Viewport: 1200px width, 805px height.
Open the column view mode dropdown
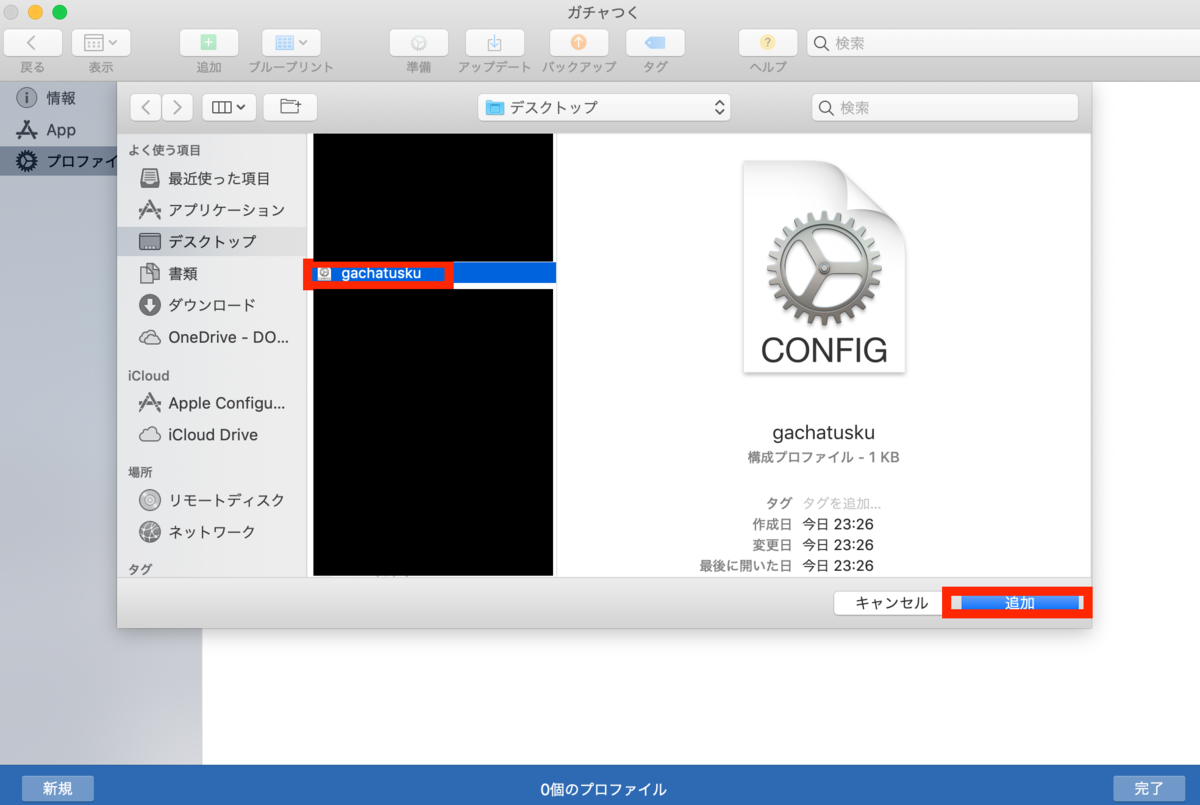click(x=230, y=107)
